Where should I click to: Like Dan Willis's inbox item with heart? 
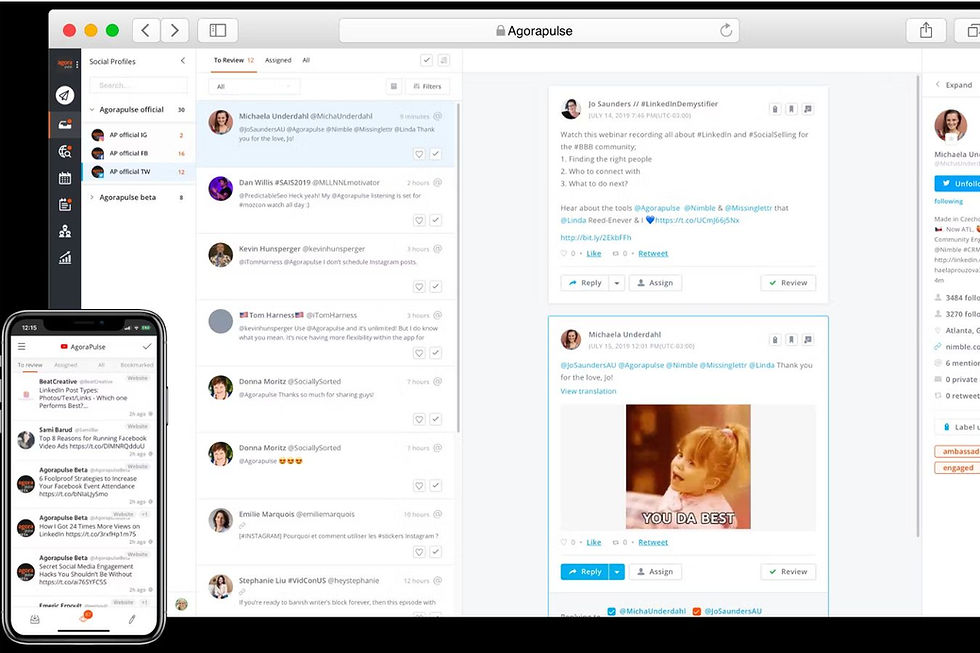tap(419, 220)
